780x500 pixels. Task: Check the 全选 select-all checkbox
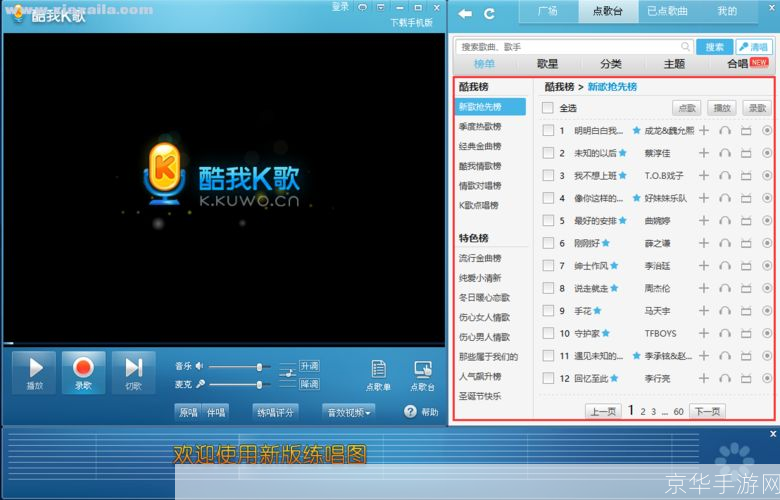(548, 108)
